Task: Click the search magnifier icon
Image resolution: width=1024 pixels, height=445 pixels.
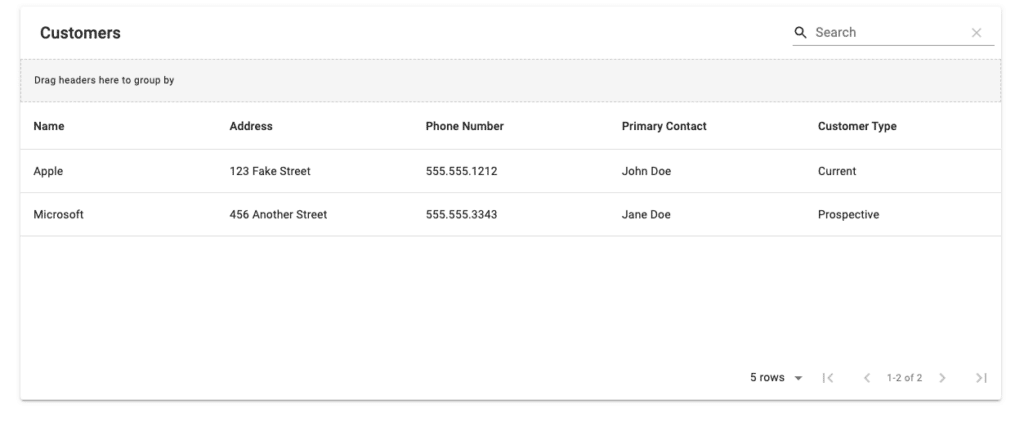Action: pyautogui.click(x=800, y=33)
